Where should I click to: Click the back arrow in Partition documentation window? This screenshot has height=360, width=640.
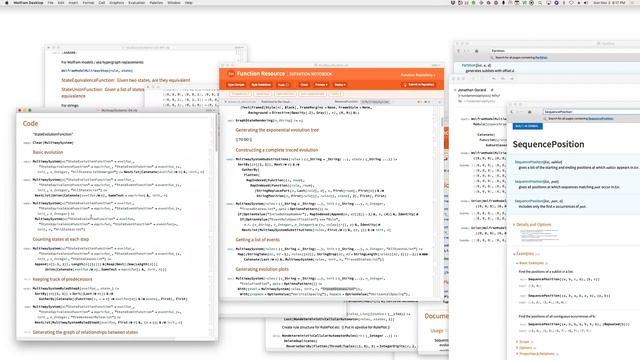458,51
